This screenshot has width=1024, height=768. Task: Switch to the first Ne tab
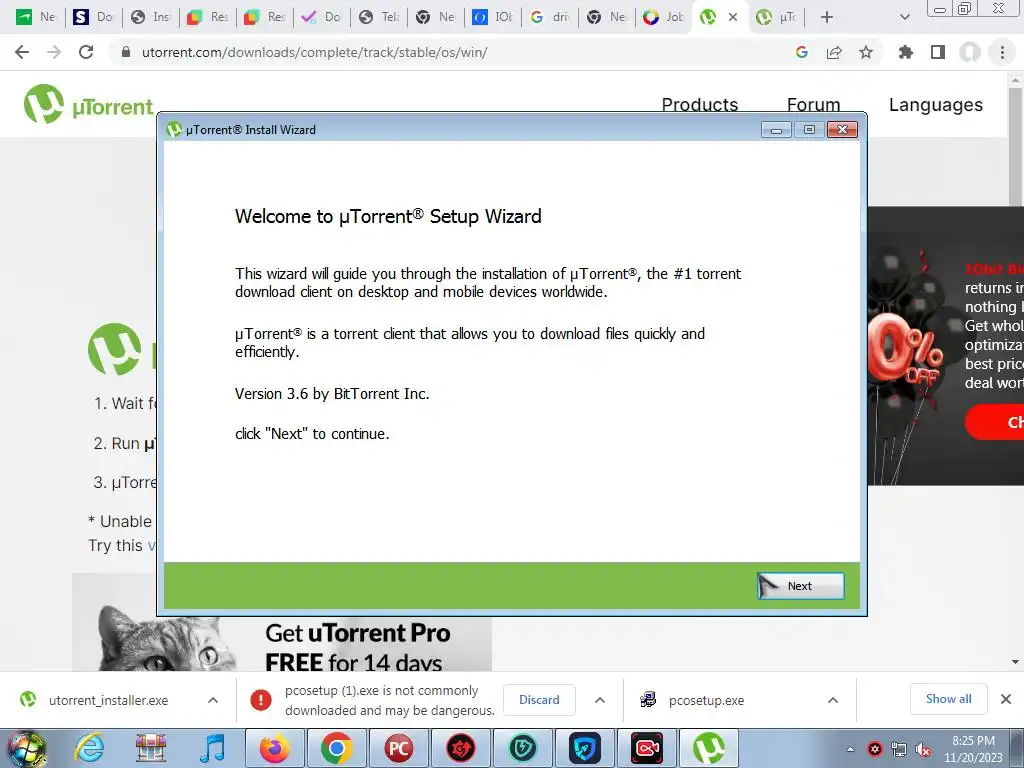point(37,17)
